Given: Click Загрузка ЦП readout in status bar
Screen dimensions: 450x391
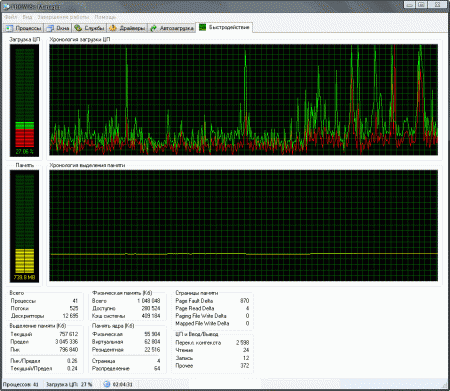Looking at the screenshot, I should point(69,384).
